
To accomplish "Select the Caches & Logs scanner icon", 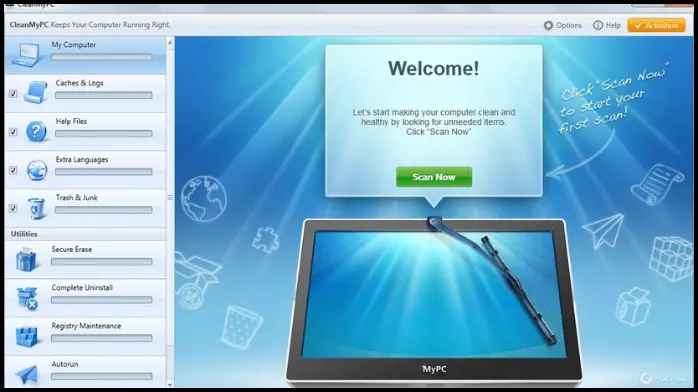I will click(36, 93).
